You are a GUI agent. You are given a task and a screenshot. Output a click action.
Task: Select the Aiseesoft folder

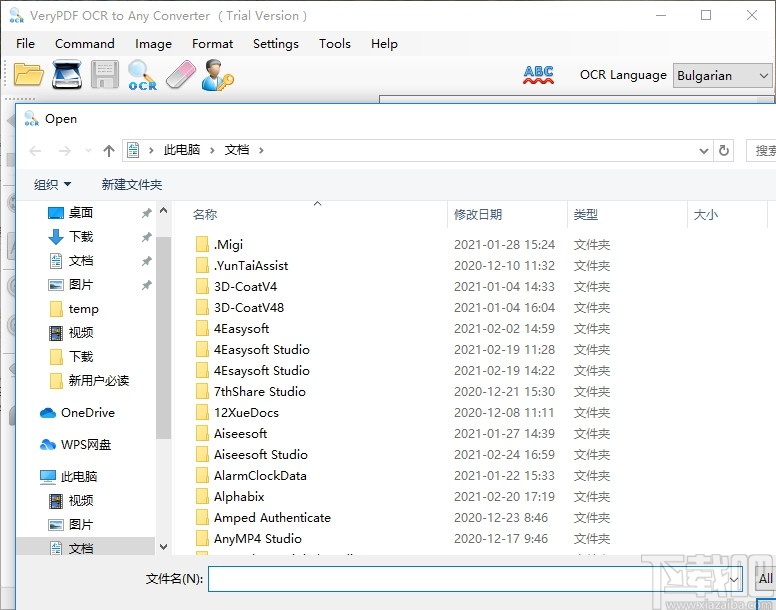(x=241, y=434)
